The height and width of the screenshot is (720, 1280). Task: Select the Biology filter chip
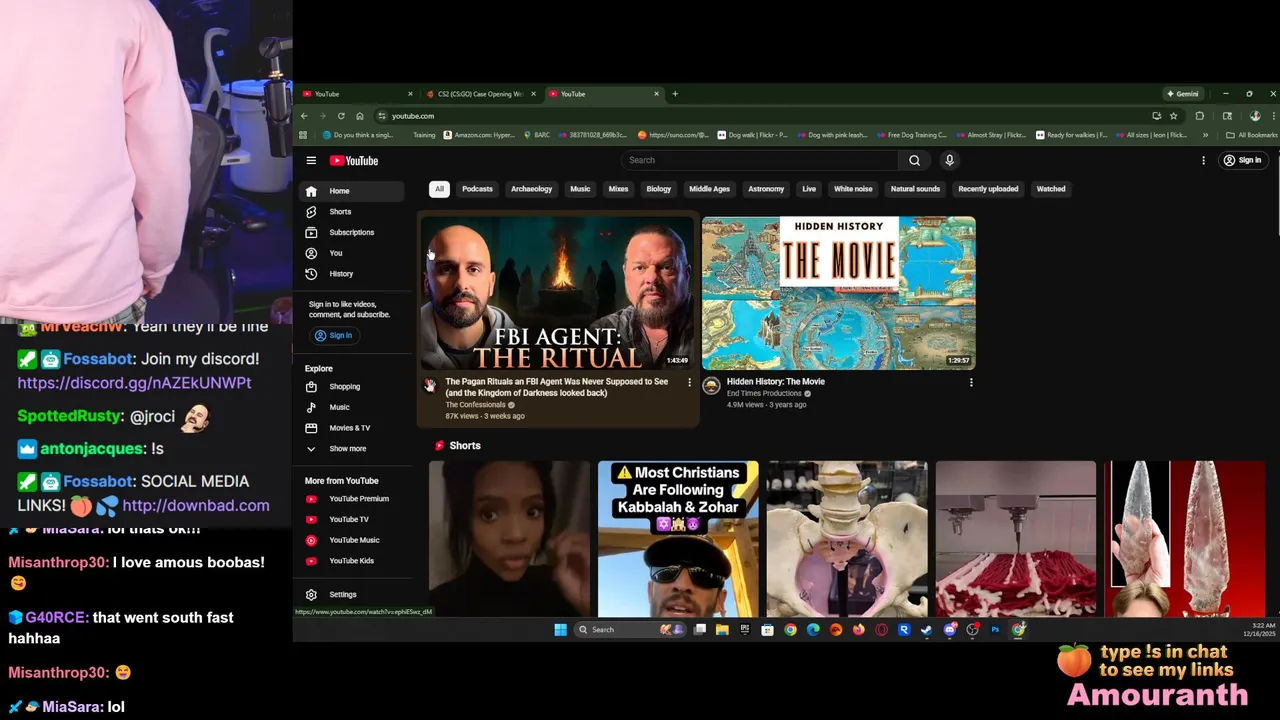[x=658, y=189]
